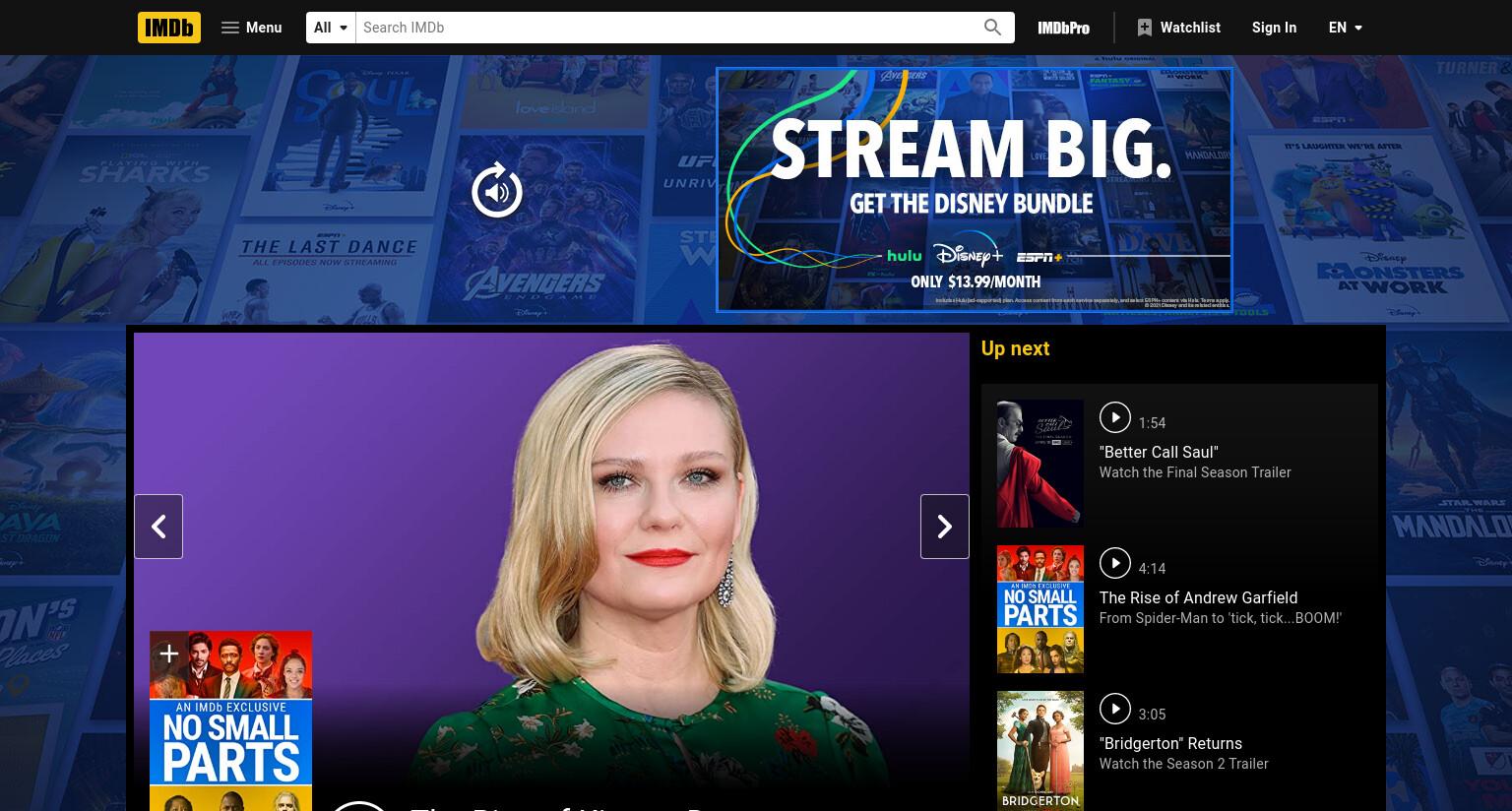1512x811 pixels.
Task: Focus the Search IMDb field
Action: click(x=667, y=28)
